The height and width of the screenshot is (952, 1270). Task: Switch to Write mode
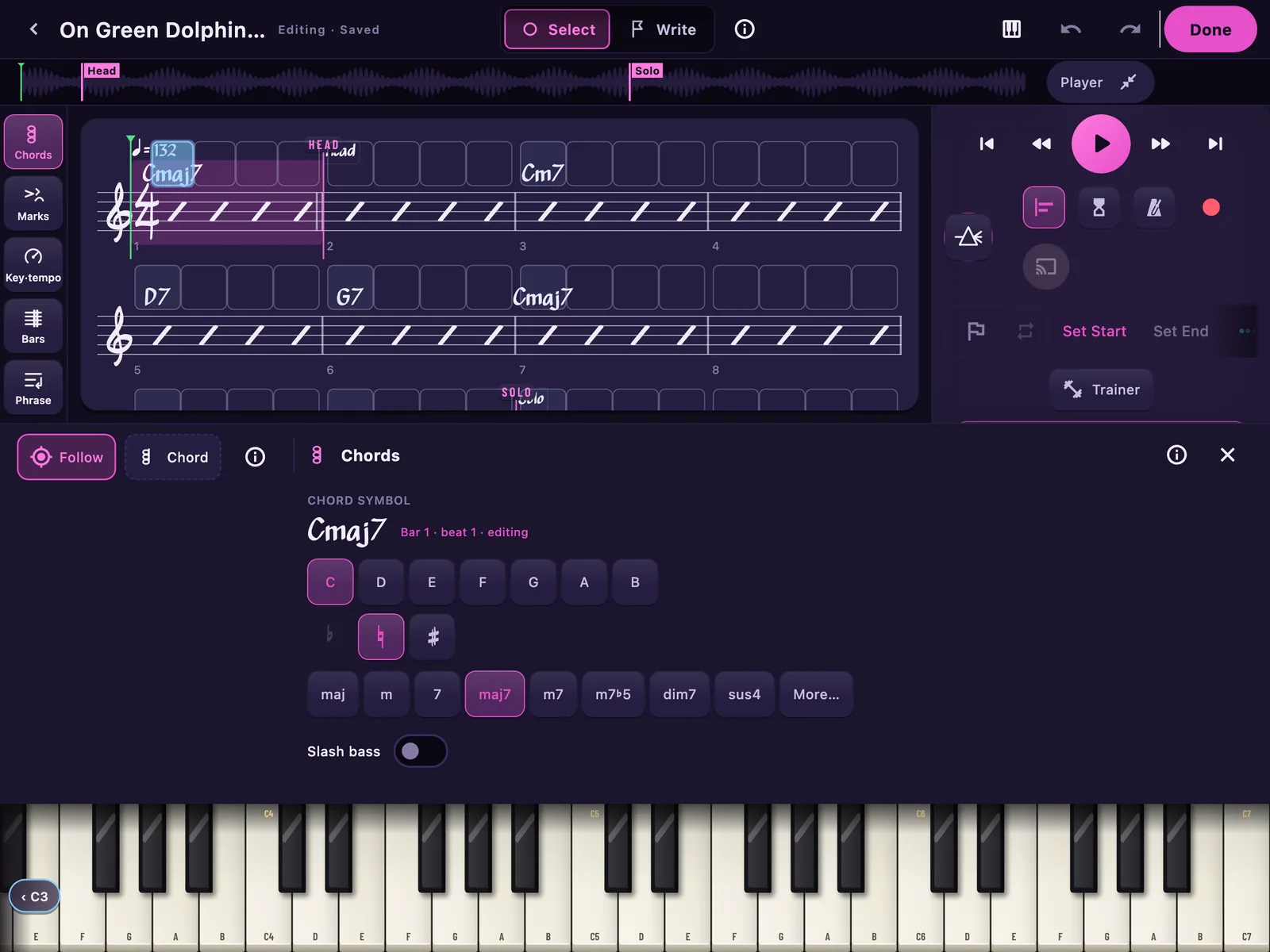pos(663,29)
